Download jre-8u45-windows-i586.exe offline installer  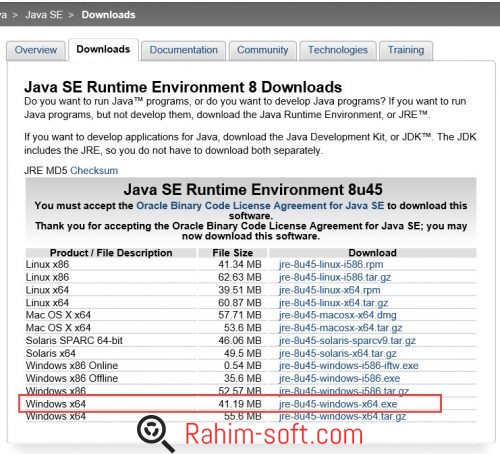tap(339, 378)
